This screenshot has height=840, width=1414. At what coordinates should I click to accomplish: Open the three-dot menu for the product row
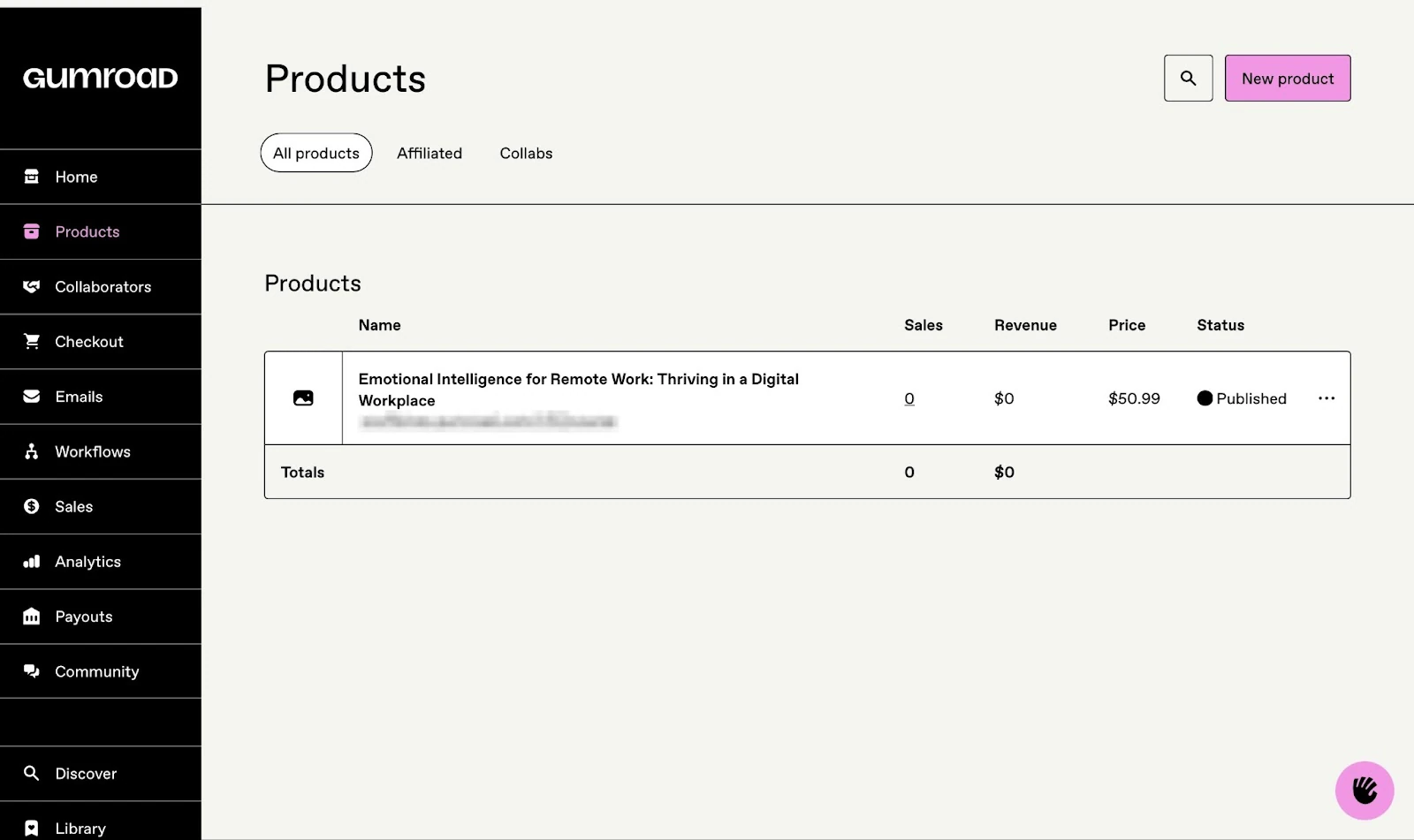(1327, 398)
